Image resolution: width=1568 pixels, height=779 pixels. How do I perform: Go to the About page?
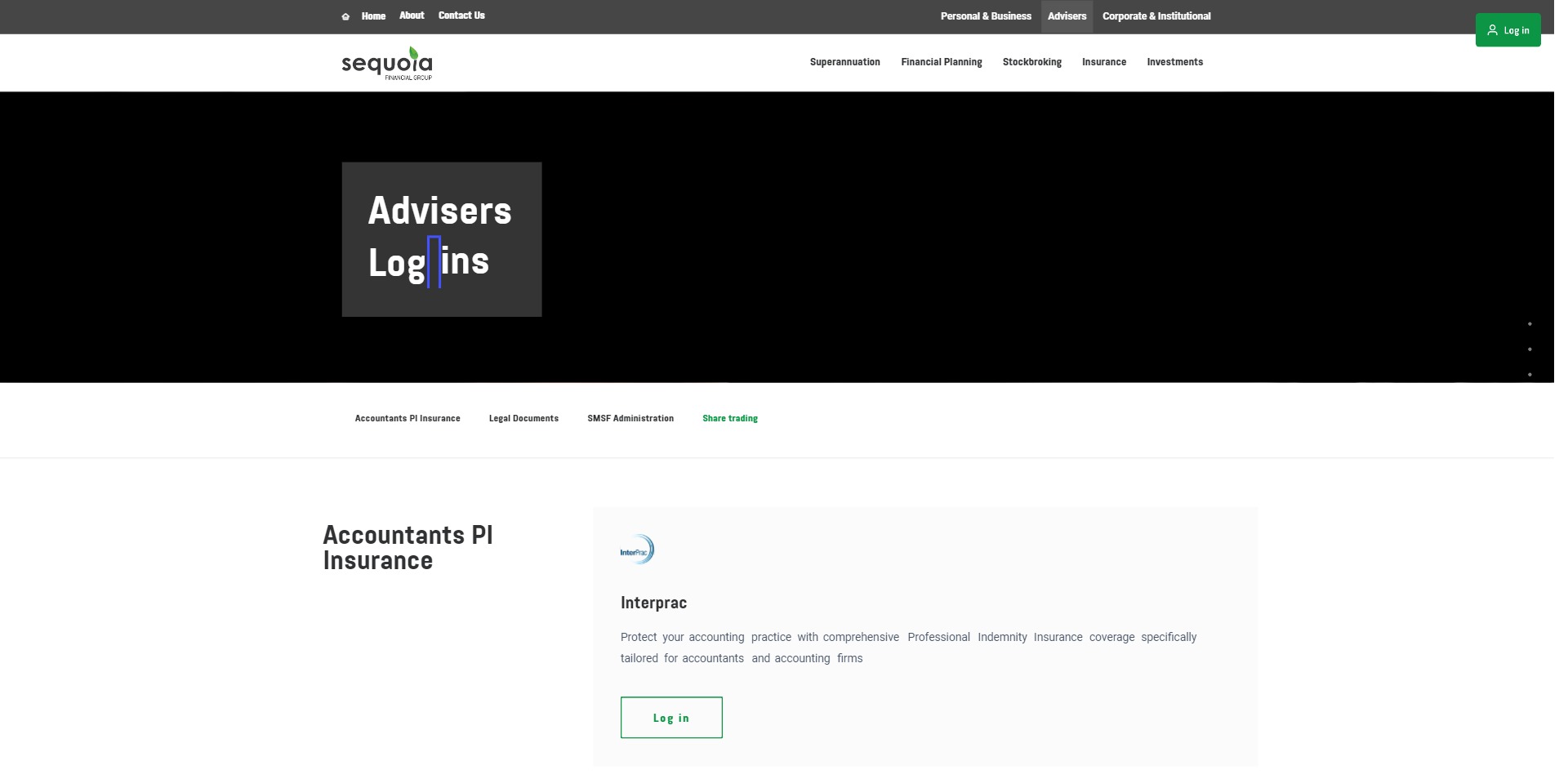tap(412, 16)
